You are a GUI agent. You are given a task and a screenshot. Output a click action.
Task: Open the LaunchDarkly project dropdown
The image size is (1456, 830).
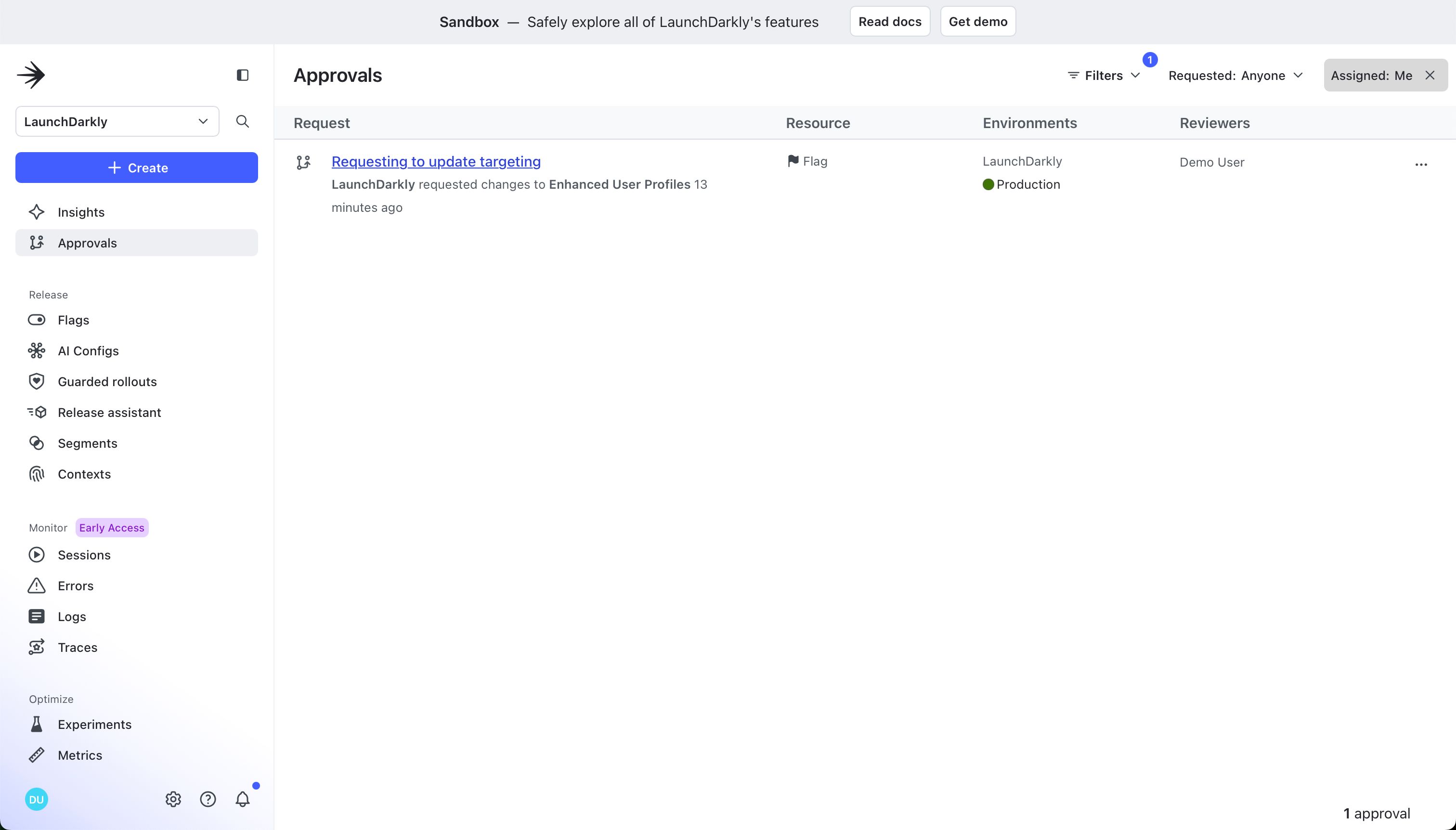117,121
